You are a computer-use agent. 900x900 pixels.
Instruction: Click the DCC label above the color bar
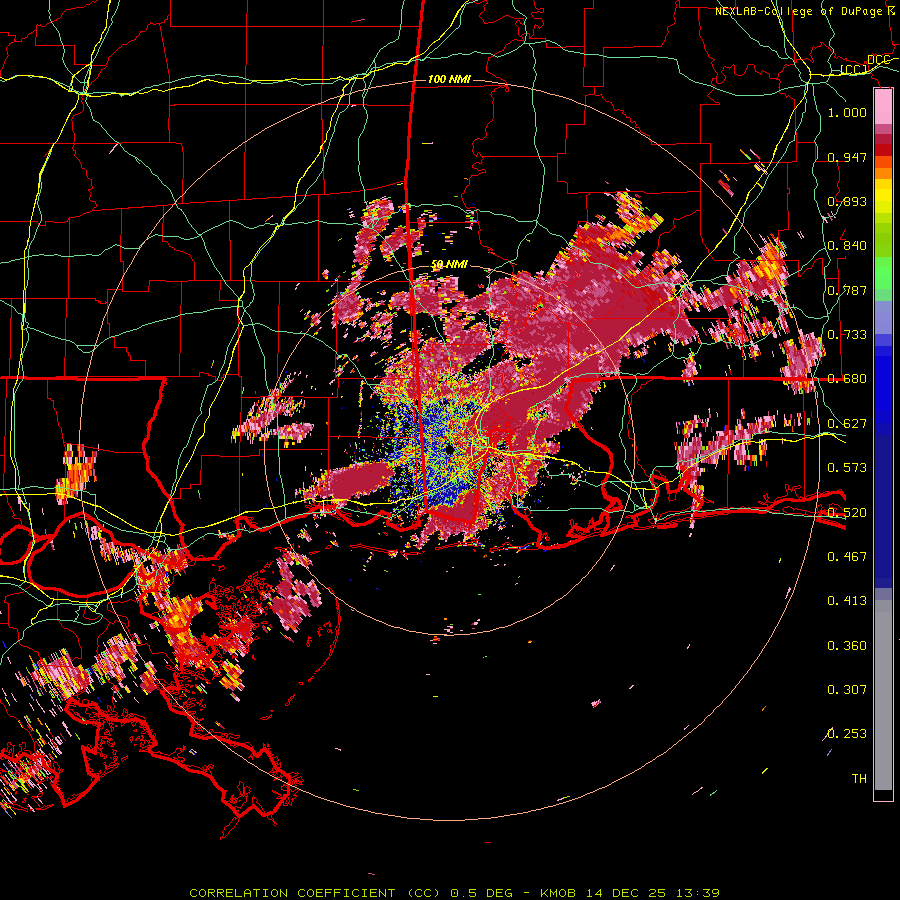[x=879, y=60]
